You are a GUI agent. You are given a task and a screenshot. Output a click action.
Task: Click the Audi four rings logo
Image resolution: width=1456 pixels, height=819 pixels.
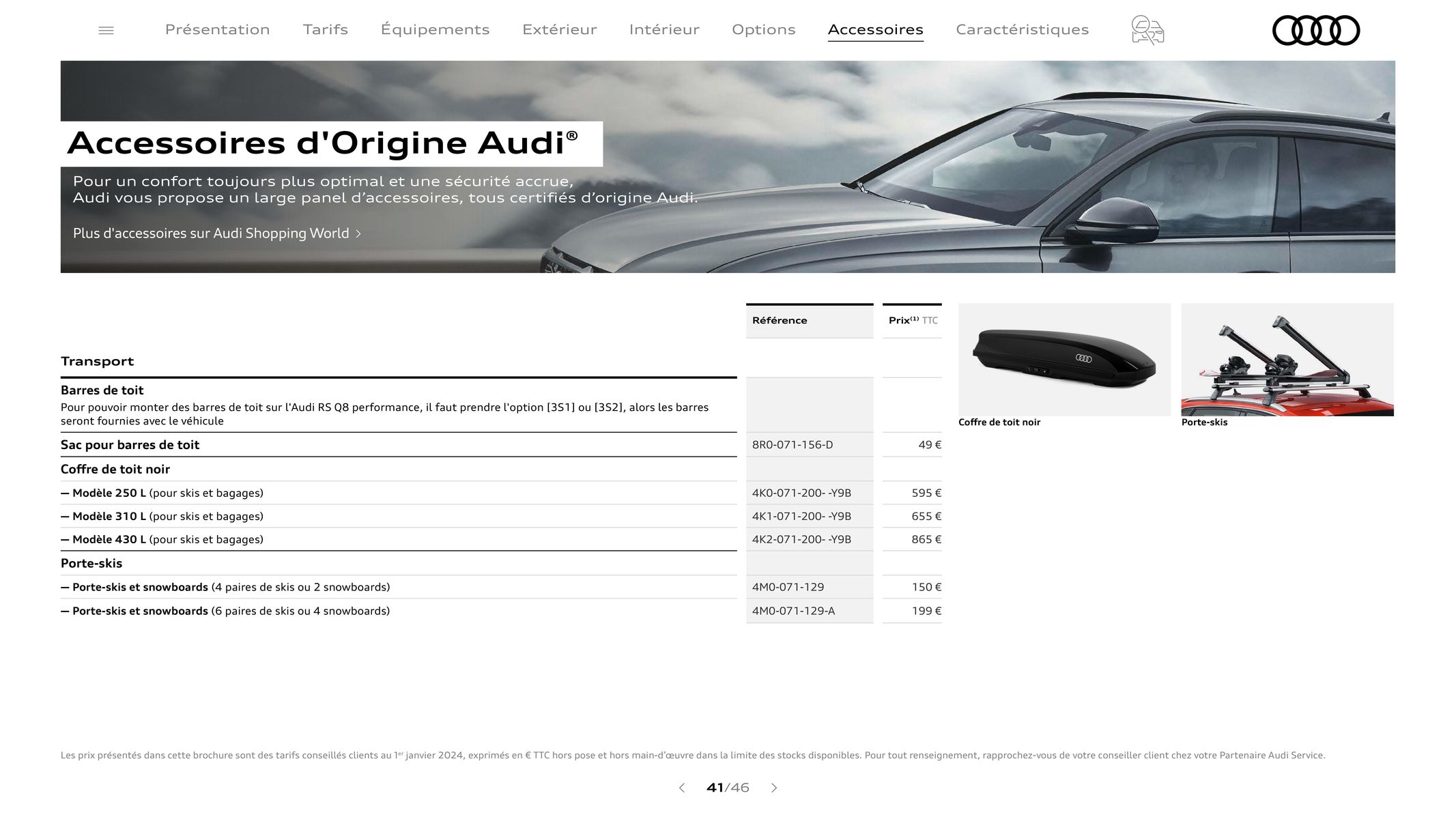[1316, 31]
